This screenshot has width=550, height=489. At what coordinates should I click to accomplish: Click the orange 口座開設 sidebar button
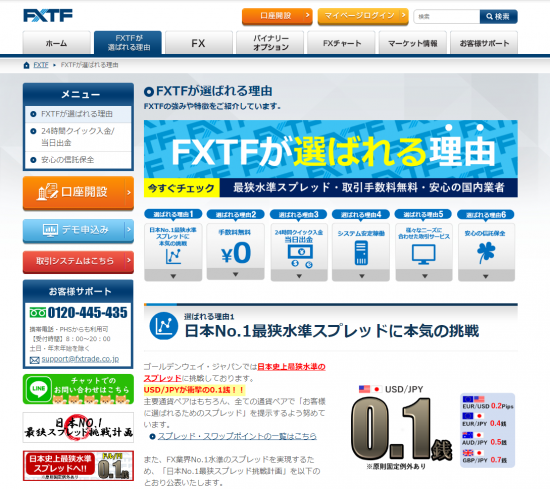pos(78,193)
